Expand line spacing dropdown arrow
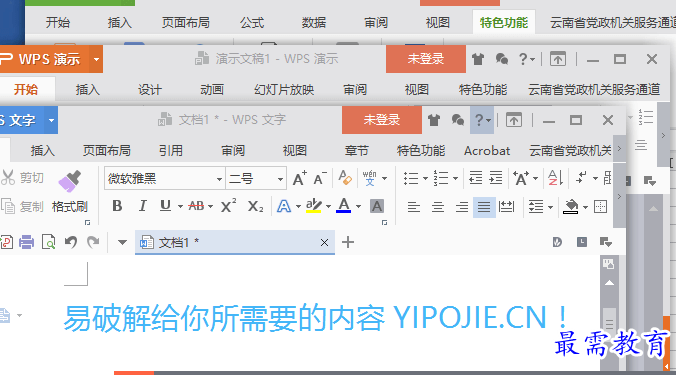Image resolution: width=676 pixels, height=375 pixels. coord(551,207)
